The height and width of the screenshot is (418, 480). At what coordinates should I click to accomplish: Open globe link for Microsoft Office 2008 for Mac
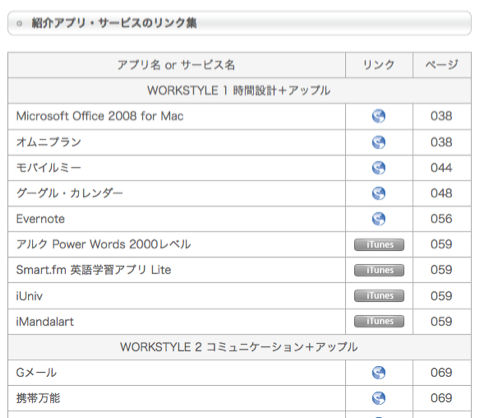pos(378,116)
